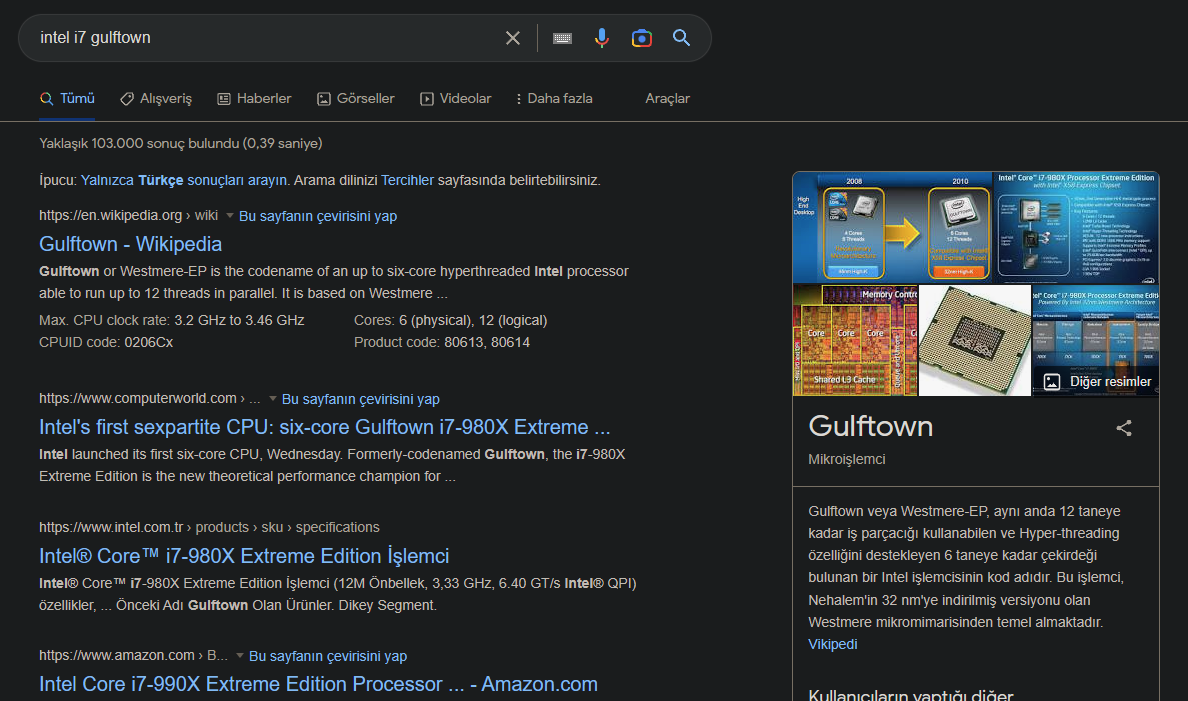Translate the Wikipedia result page
Image resolution: width=1188 pixels, height=701 pixels.
tap(318, 216)
